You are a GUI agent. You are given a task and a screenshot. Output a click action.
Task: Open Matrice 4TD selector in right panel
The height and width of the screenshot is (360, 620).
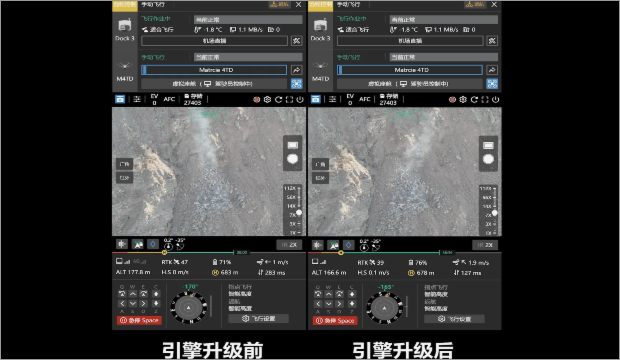click(410, 70)
